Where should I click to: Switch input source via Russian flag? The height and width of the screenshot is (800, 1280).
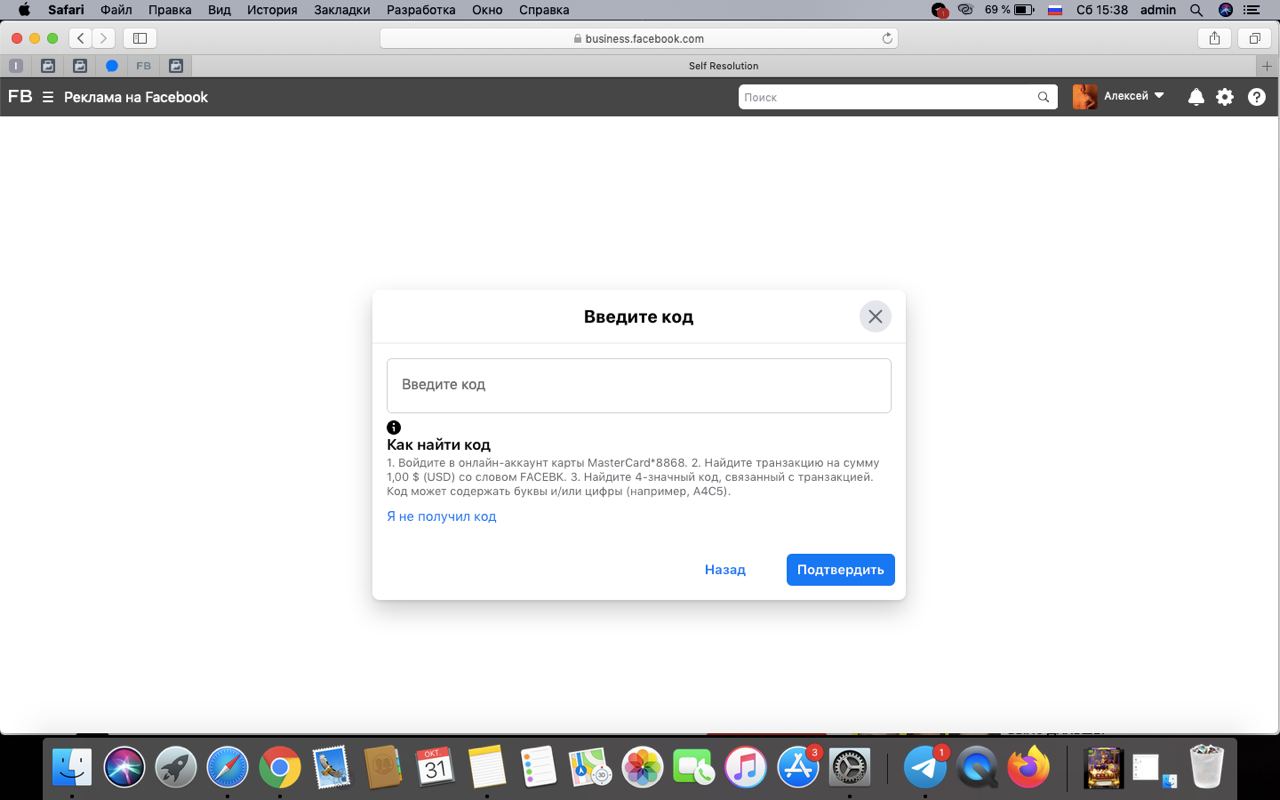tap(1054, 10)
